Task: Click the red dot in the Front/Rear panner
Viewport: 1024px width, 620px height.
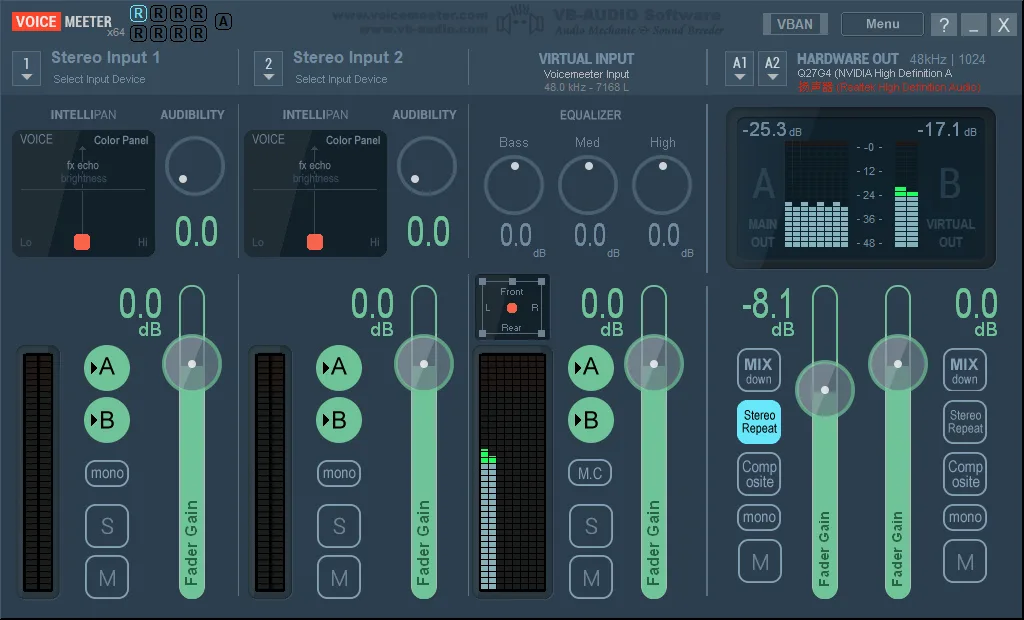Action: click(512, 308)
